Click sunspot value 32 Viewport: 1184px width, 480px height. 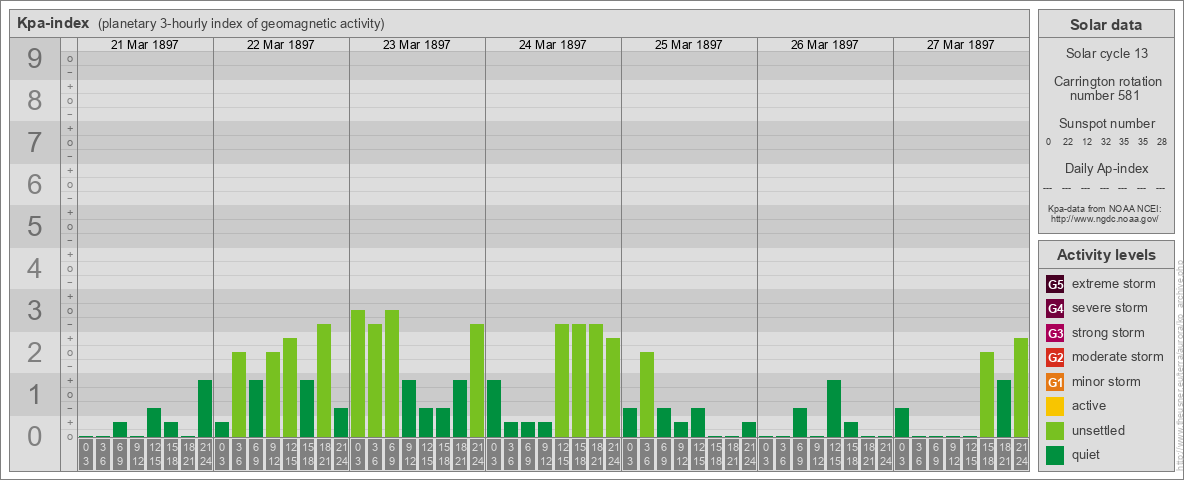click(x=1105, y=142)
